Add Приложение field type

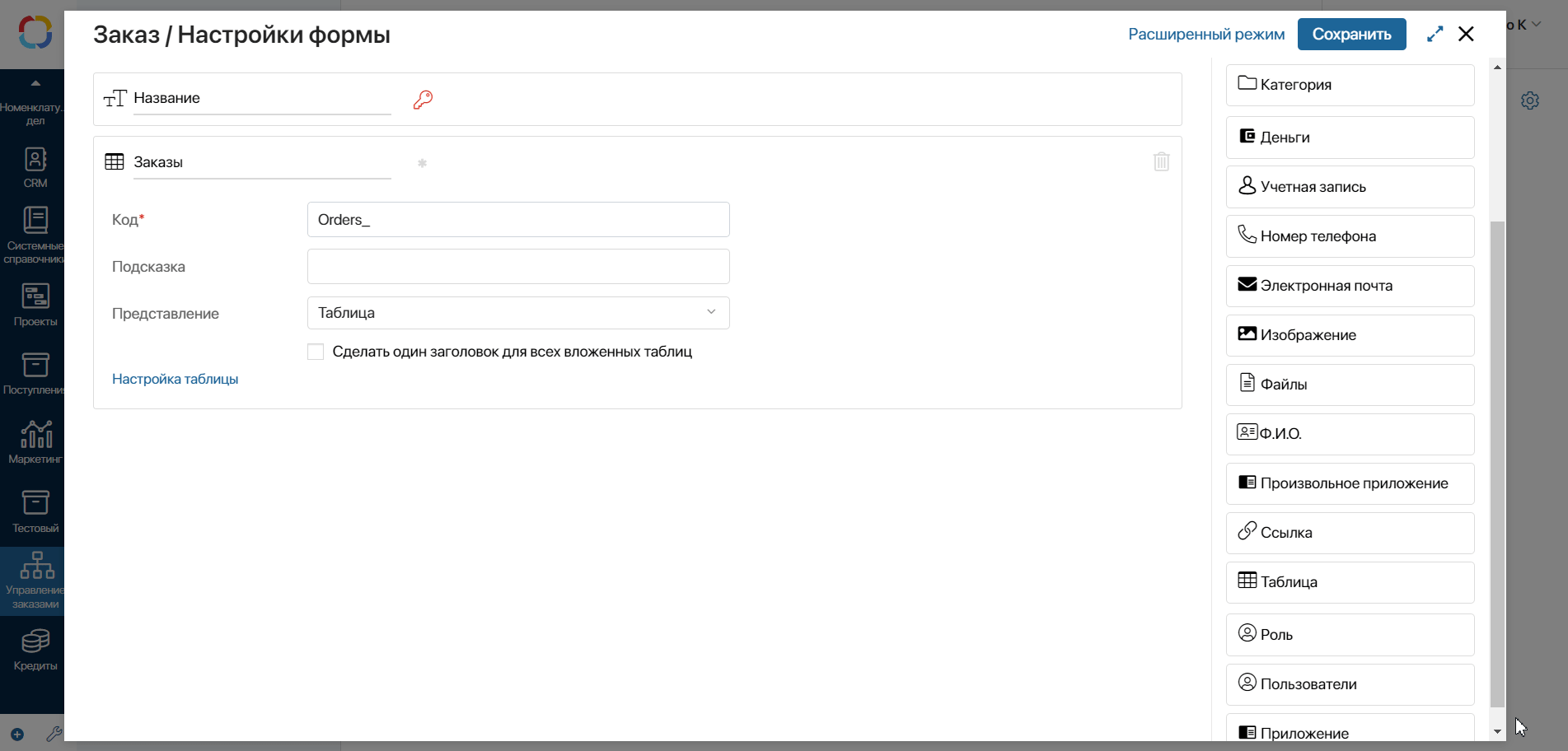tap(1350, 729)
